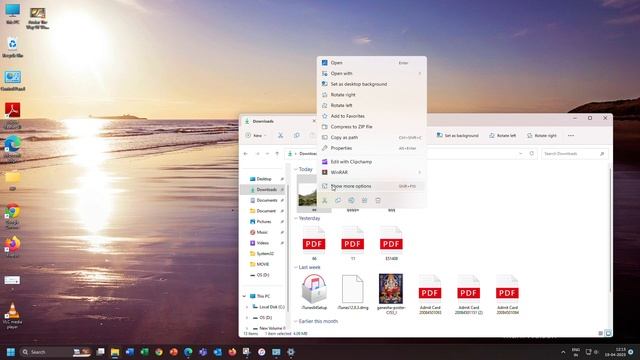Screen dimensions: 640x360
Task: Close the Downloads tab
Action: coord(314,121)
